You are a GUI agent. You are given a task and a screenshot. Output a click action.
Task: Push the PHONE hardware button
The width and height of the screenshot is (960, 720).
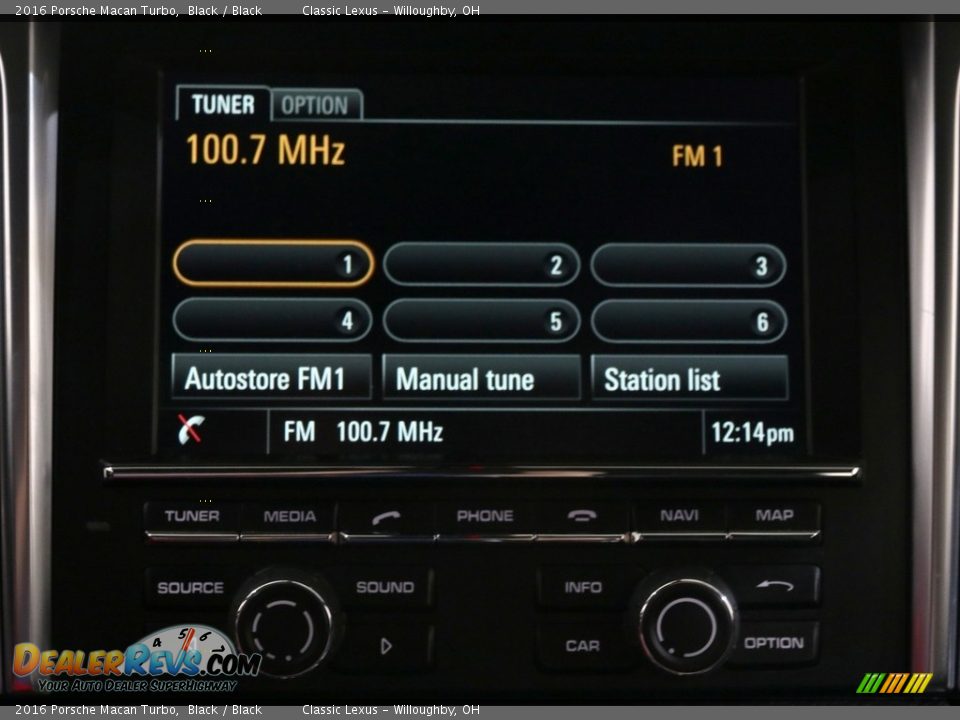(x=485, y=519)
